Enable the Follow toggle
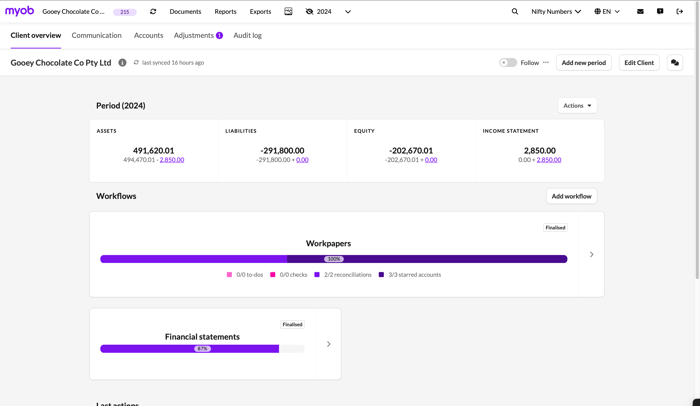The height and width of the screenshot is (406, 700). tap(508, 63)
